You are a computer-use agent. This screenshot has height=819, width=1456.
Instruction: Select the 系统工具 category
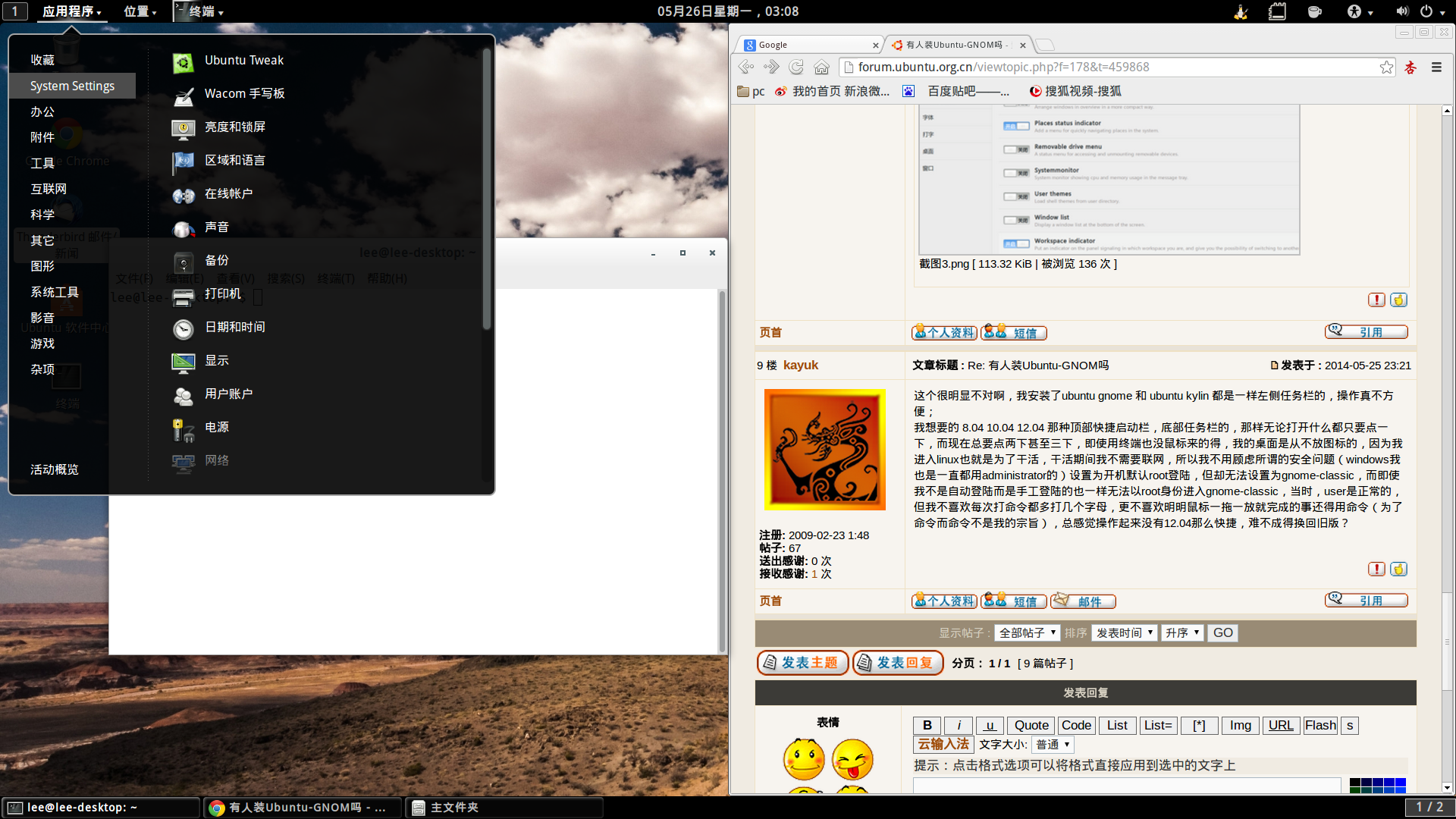click(55, 292)
